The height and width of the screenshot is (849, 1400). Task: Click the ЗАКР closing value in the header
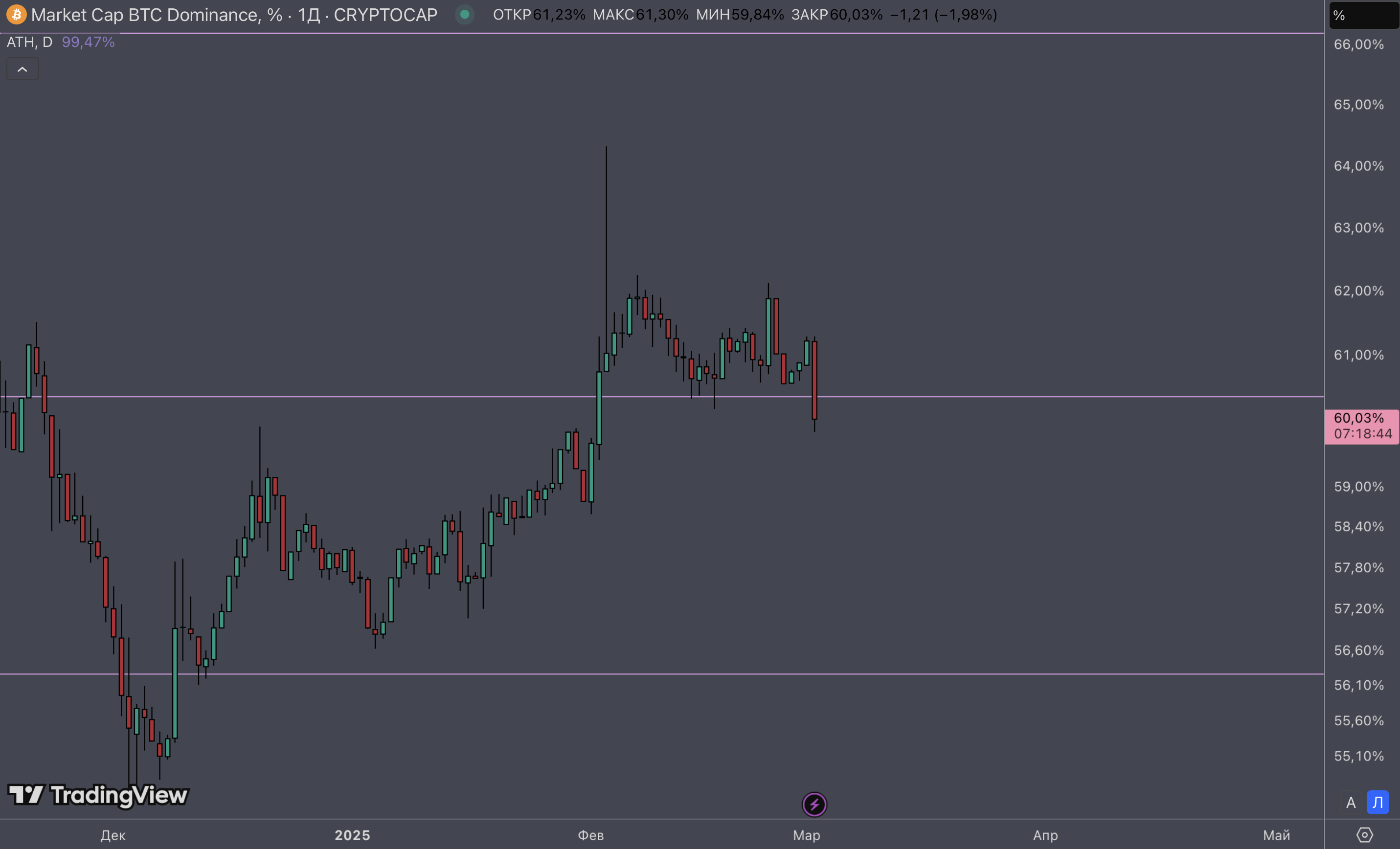pos(856,15)
